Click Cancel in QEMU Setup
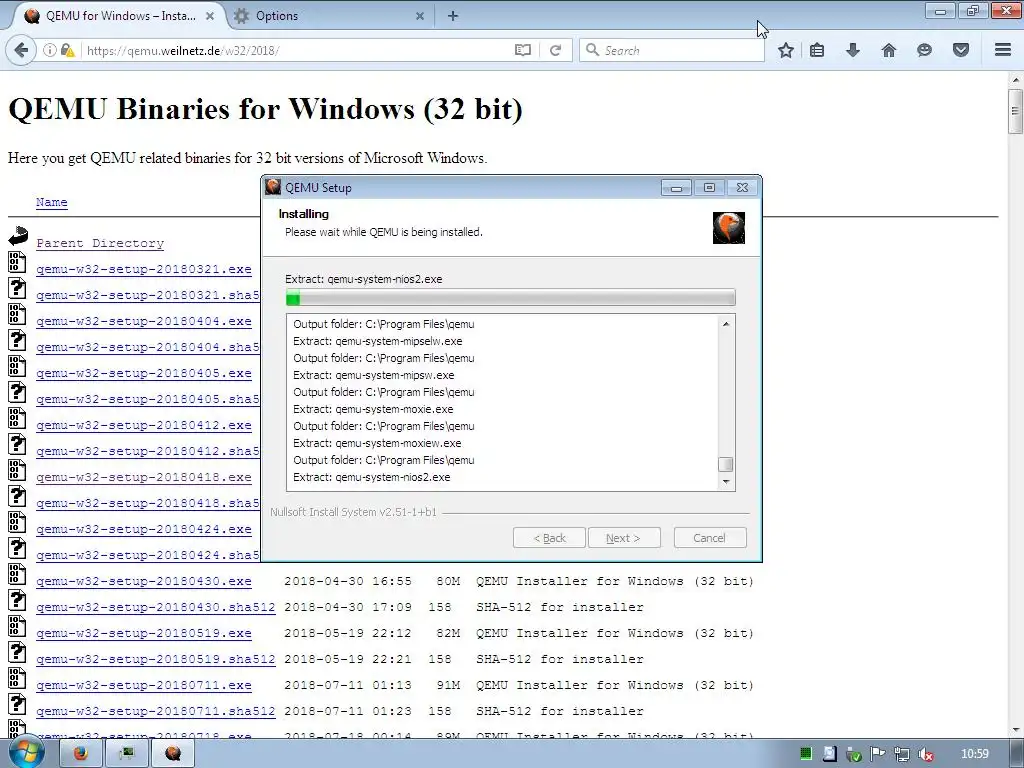The width and height of the screenshot is (1024, 768). [710, 537]
